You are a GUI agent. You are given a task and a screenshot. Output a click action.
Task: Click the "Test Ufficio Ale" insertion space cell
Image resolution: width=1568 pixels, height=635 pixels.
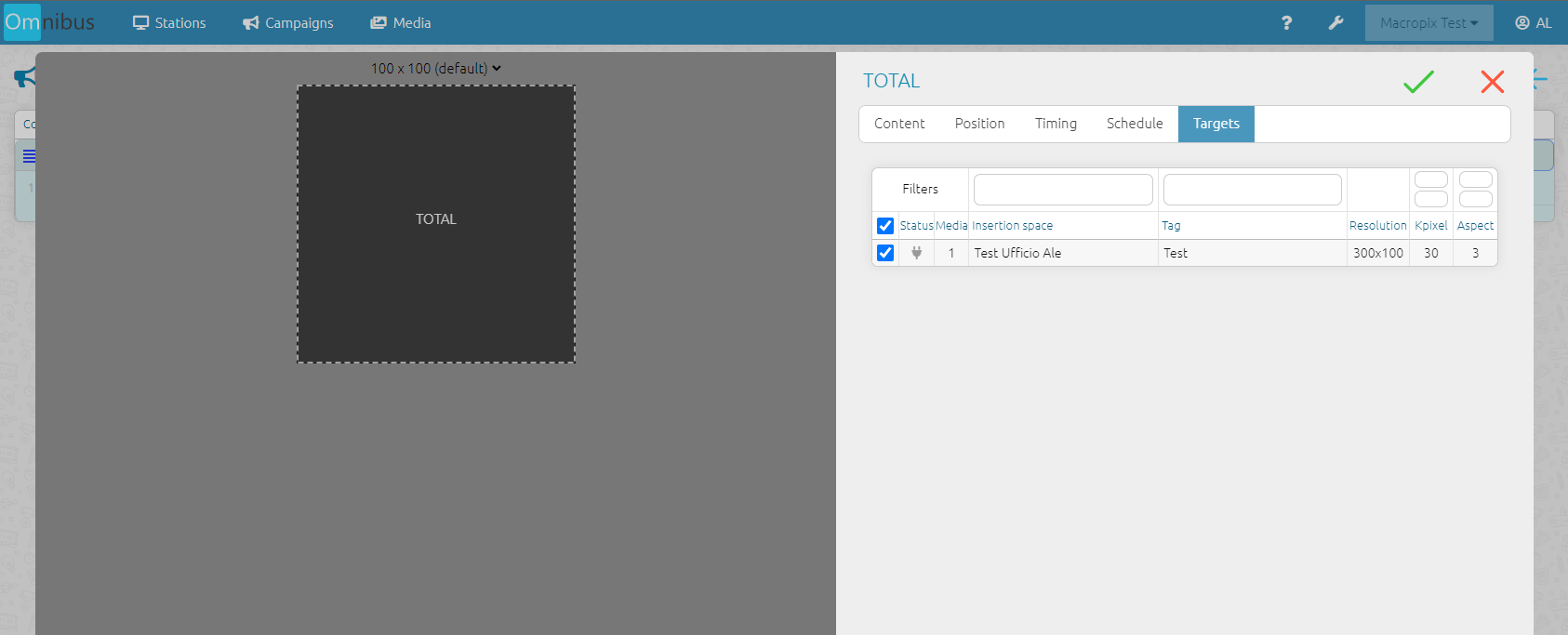tap(1063, 253)
